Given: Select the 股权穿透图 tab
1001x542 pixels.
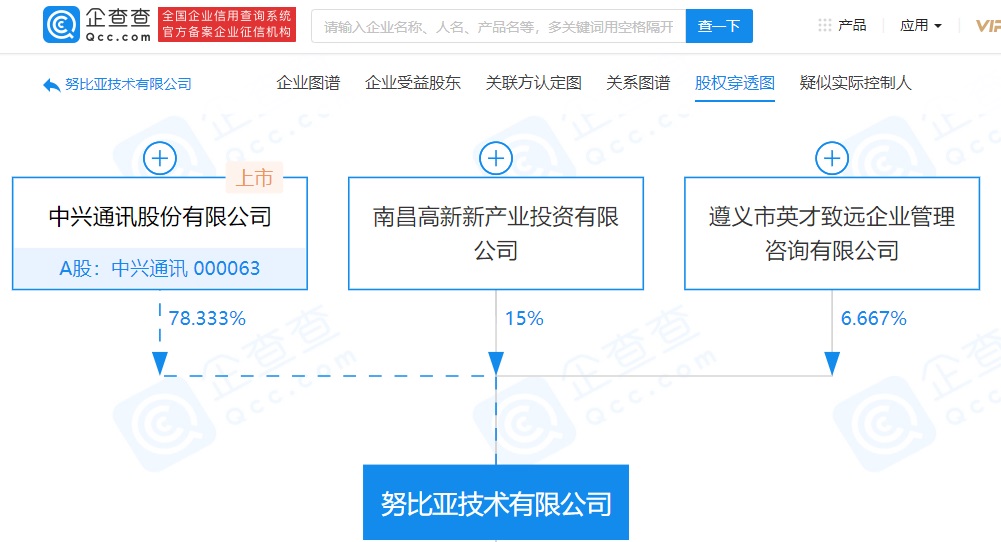Looking at the screenshot, I should [x=735, y=83].
